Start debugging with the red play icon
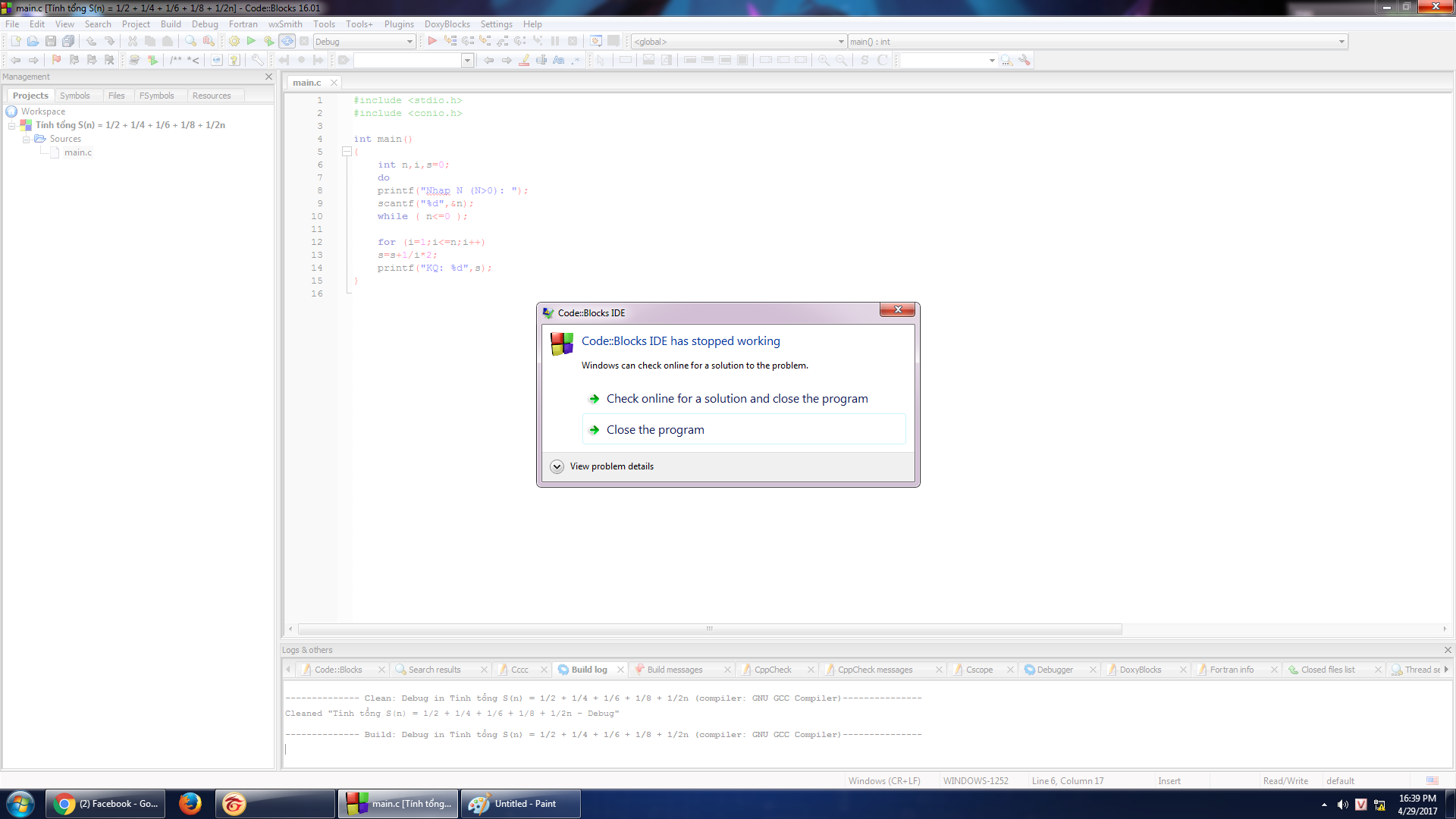 click(x=431, y=41)
